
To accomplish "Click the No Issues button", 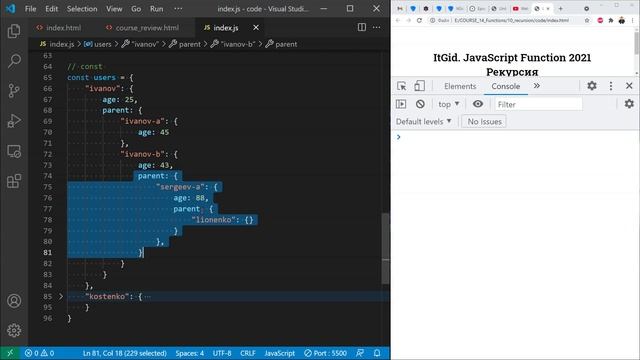I will (x=484, y=122).
